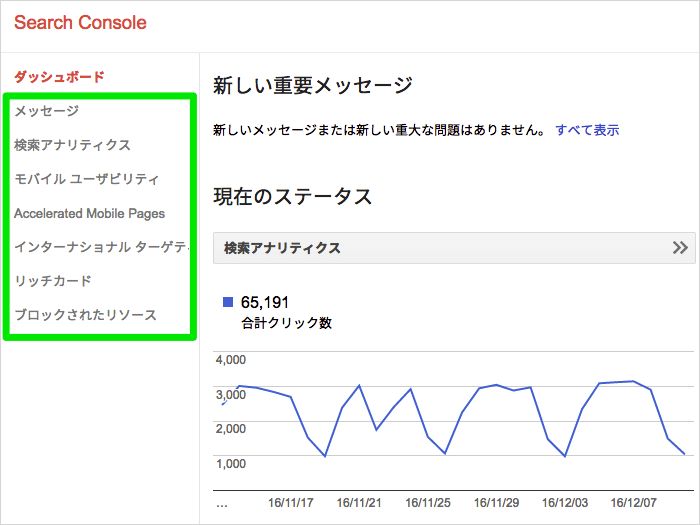
Task: Open メッセージ in the sidebar
Action: (x=47, y=111)
